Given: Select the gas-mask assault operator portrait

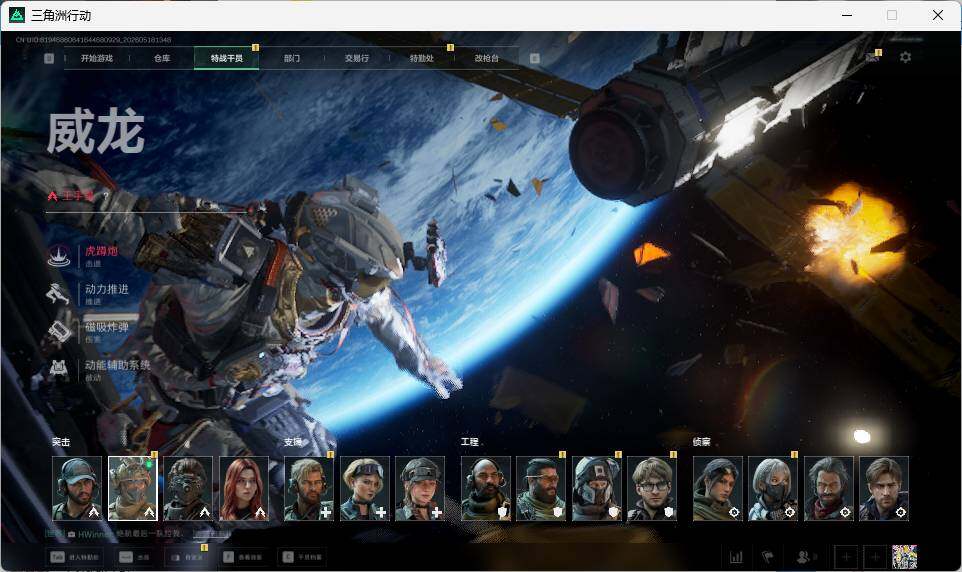Looking at the screenshot, I should (188, 489).
